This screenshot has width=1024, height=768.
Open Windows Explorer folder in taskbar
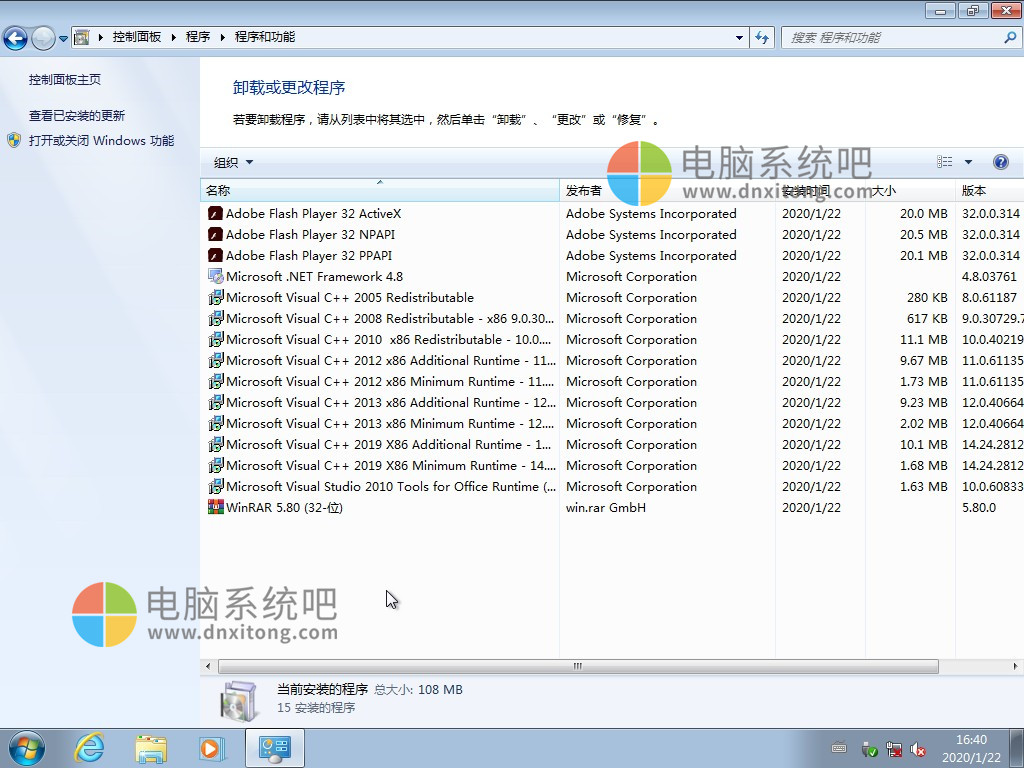coord(151,748)
